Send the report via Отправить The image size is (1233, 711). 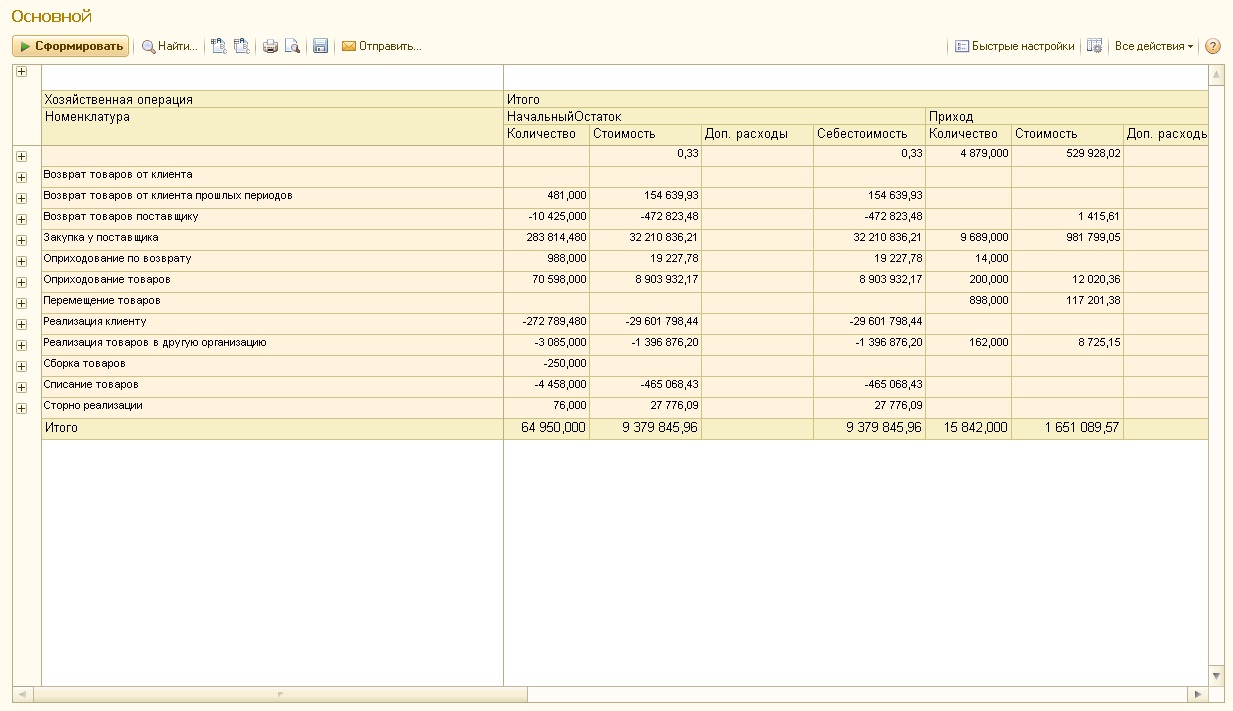pos(381,46)
